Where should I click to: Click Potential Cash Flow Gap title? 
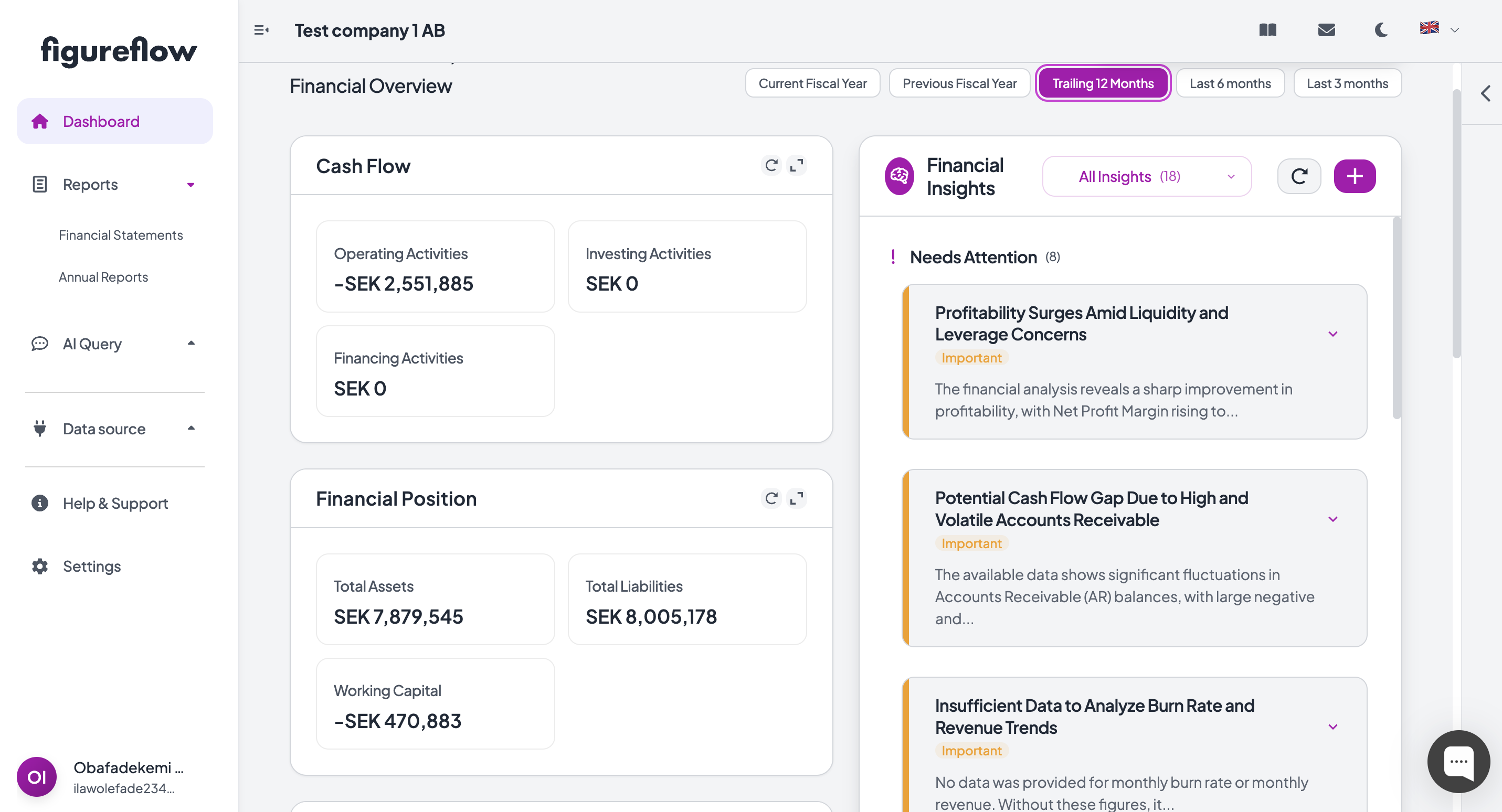coord(1092,509)
